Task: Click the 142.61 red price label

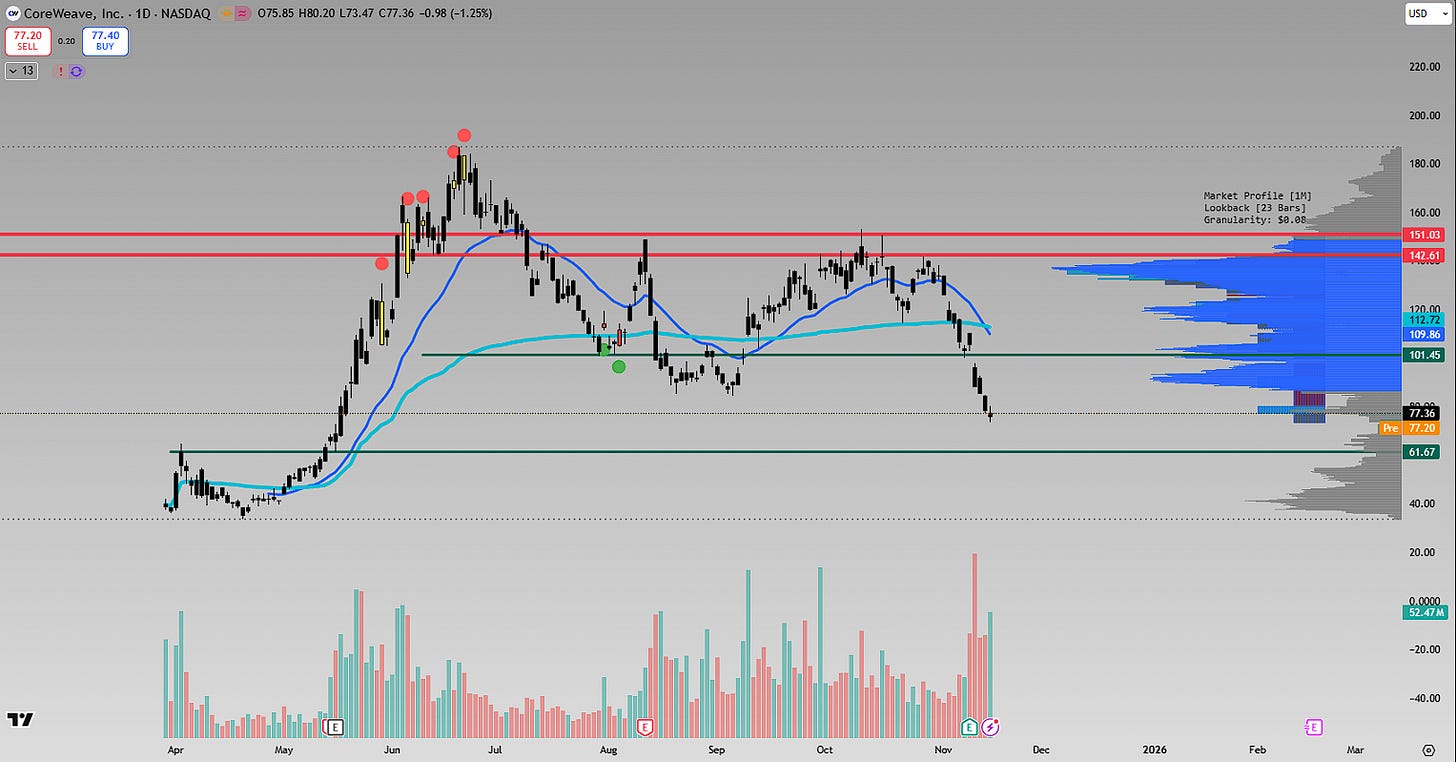Action: (1422, 256)
